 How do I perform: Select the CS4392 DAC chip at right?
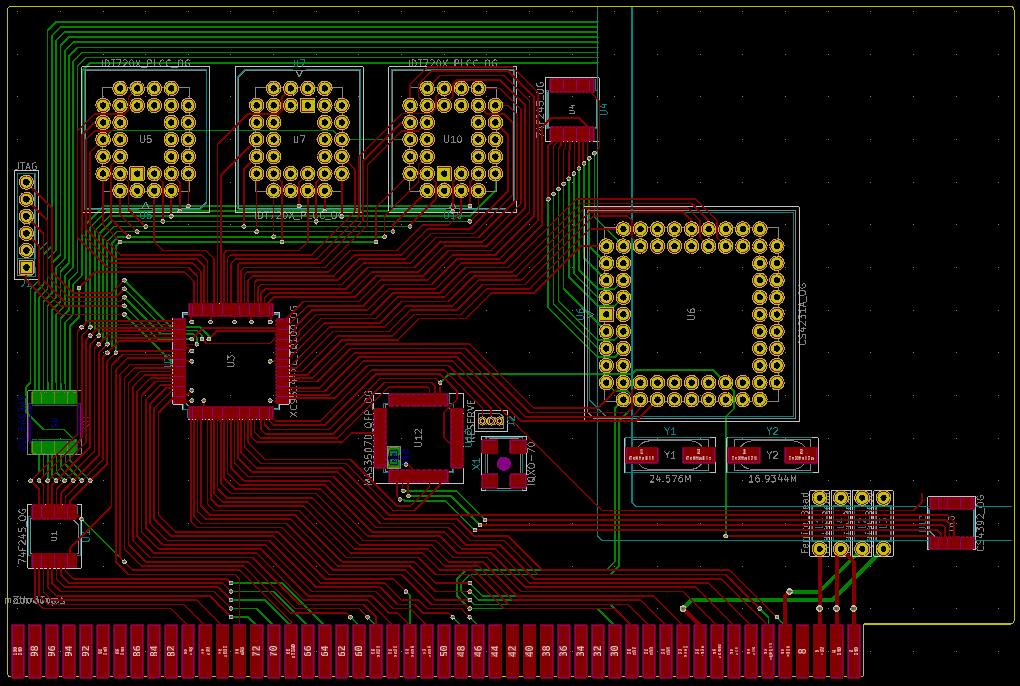click(x=951, y=523)
